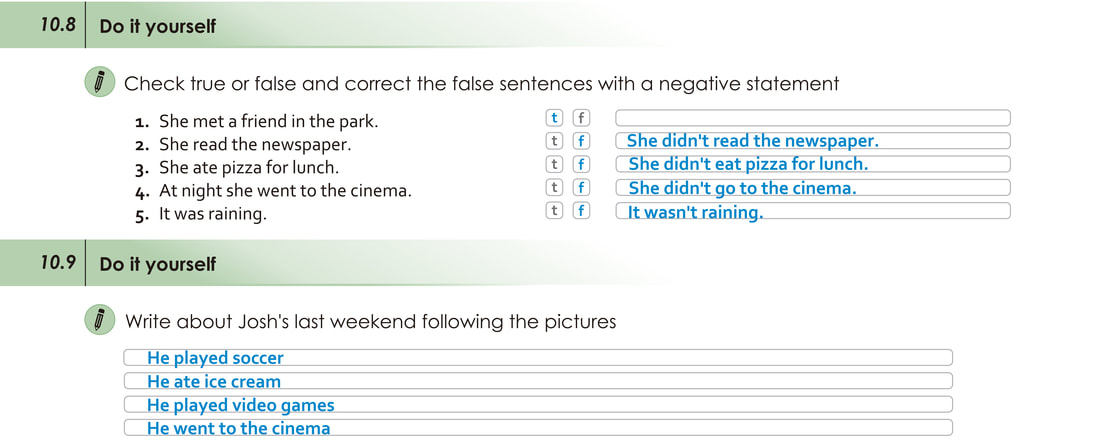
Task: Tick 't' for the cinema sentence in 10.8
Action: 555,188
